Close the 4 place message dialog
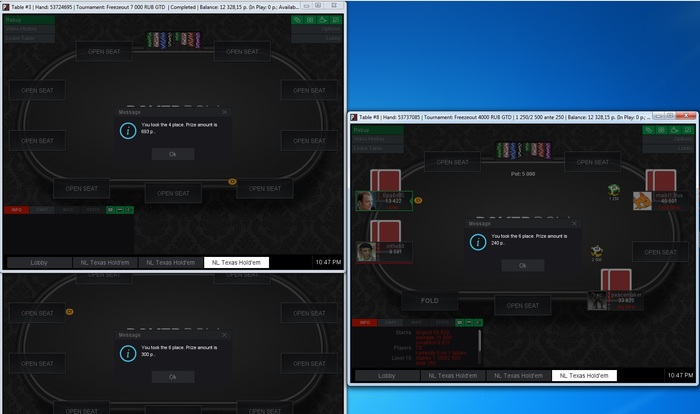Screen dimensions: 700x414 (225, 112)
